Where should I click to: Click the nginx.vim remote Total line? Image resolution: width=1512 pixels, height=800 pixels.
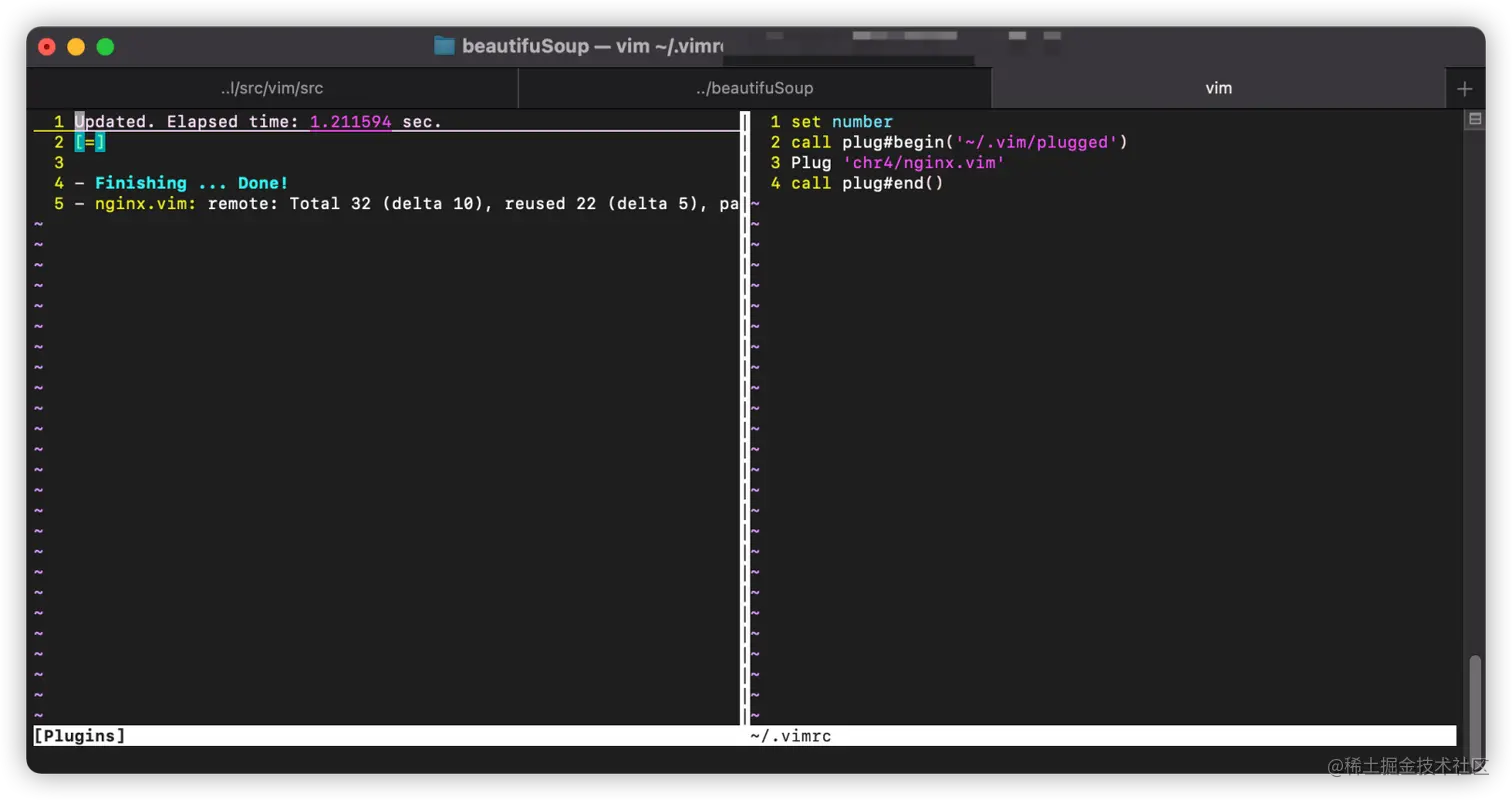(407, 204)
